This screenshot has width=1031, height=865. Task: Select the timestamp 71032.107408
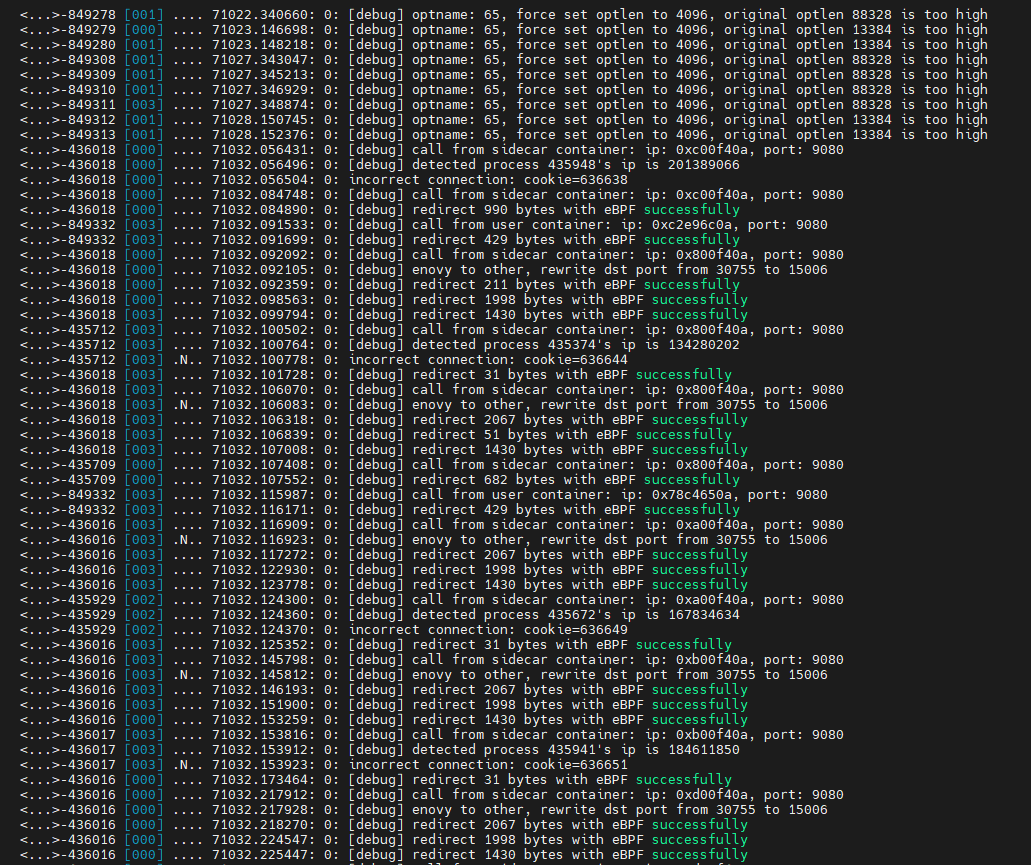click(x=260, y=465)
